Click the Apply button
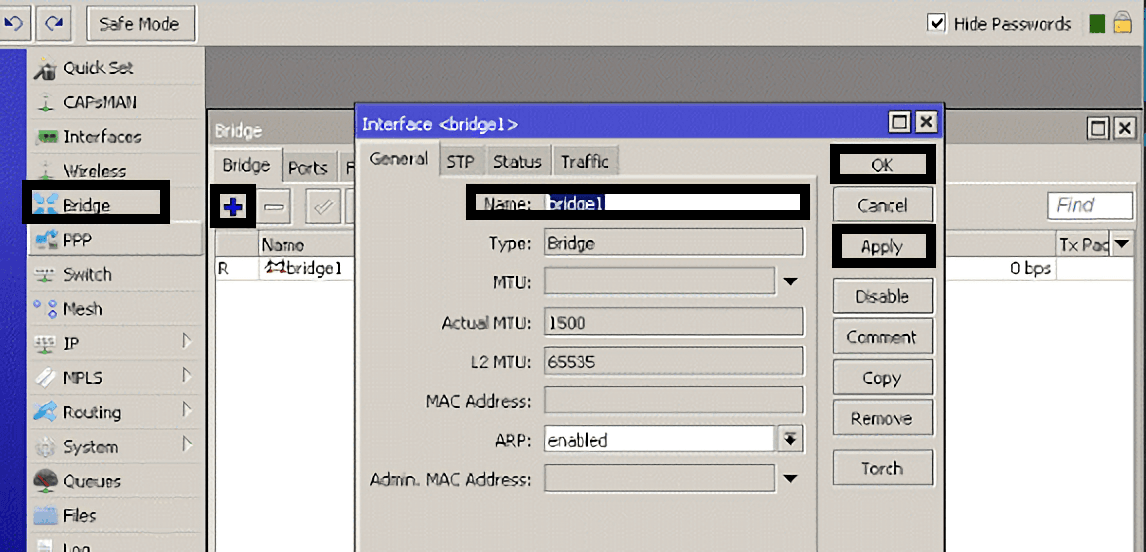The image size is (1146, 552). (x=882, y=246)
